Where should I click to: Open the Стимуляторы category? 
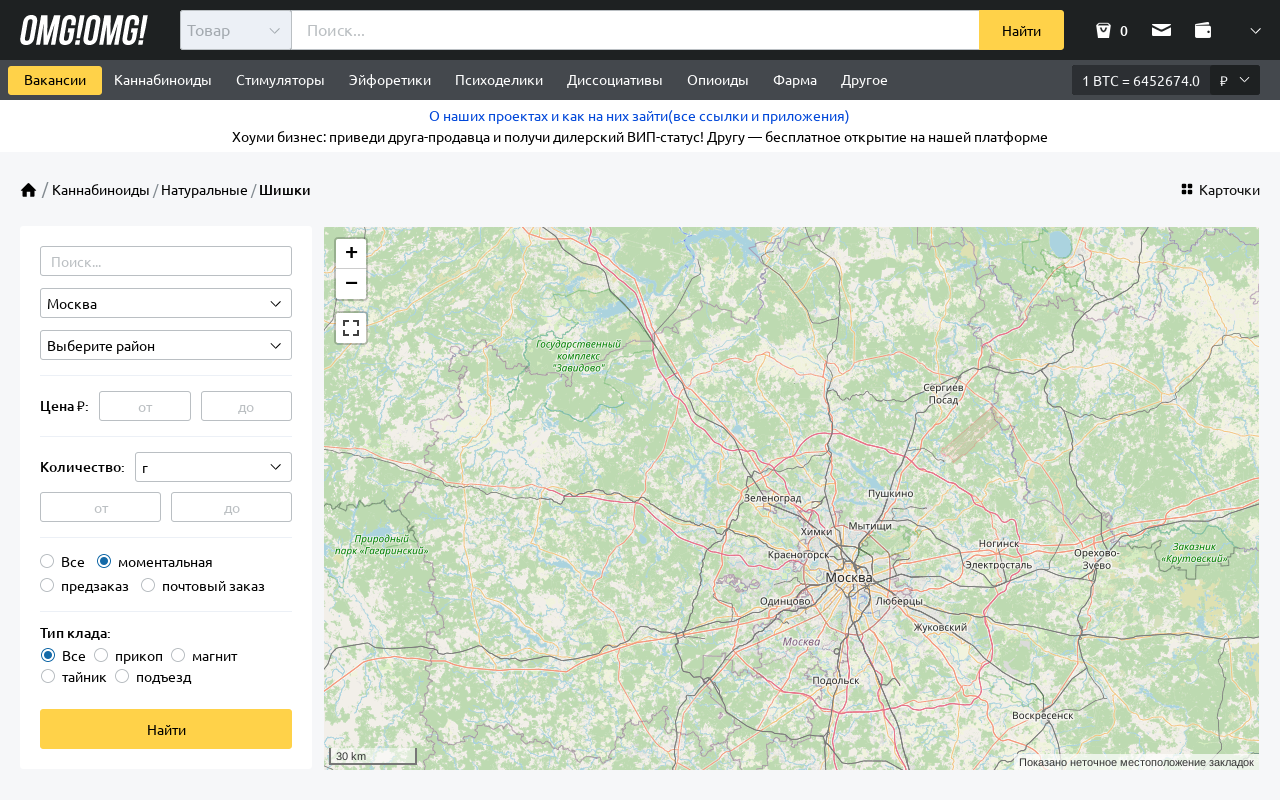pos(280,80)
